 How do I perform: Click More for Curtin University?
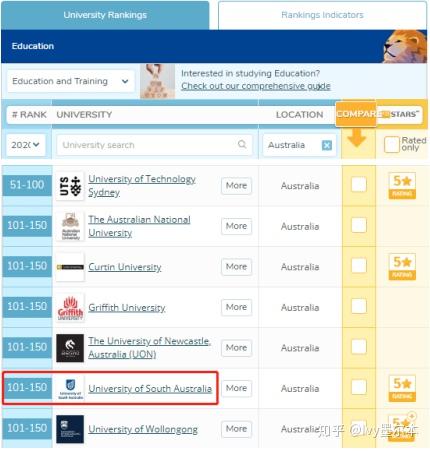point(236,267)
